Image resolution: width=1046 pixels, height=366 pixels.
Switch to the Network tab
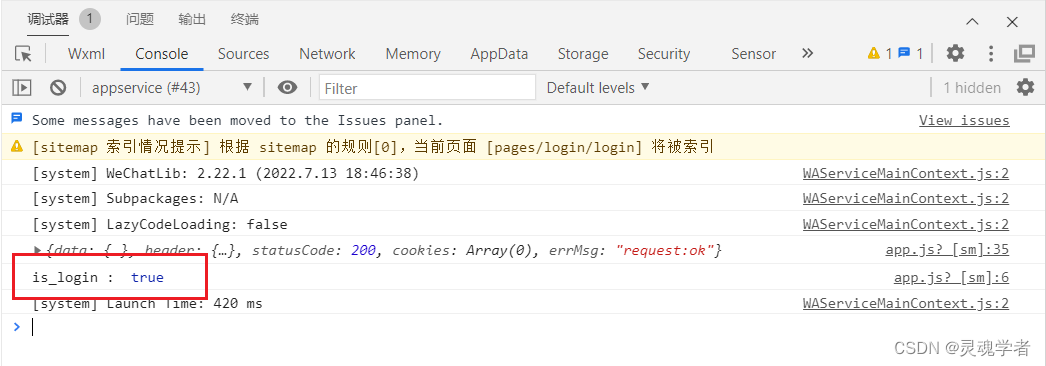tap(327, 54)
